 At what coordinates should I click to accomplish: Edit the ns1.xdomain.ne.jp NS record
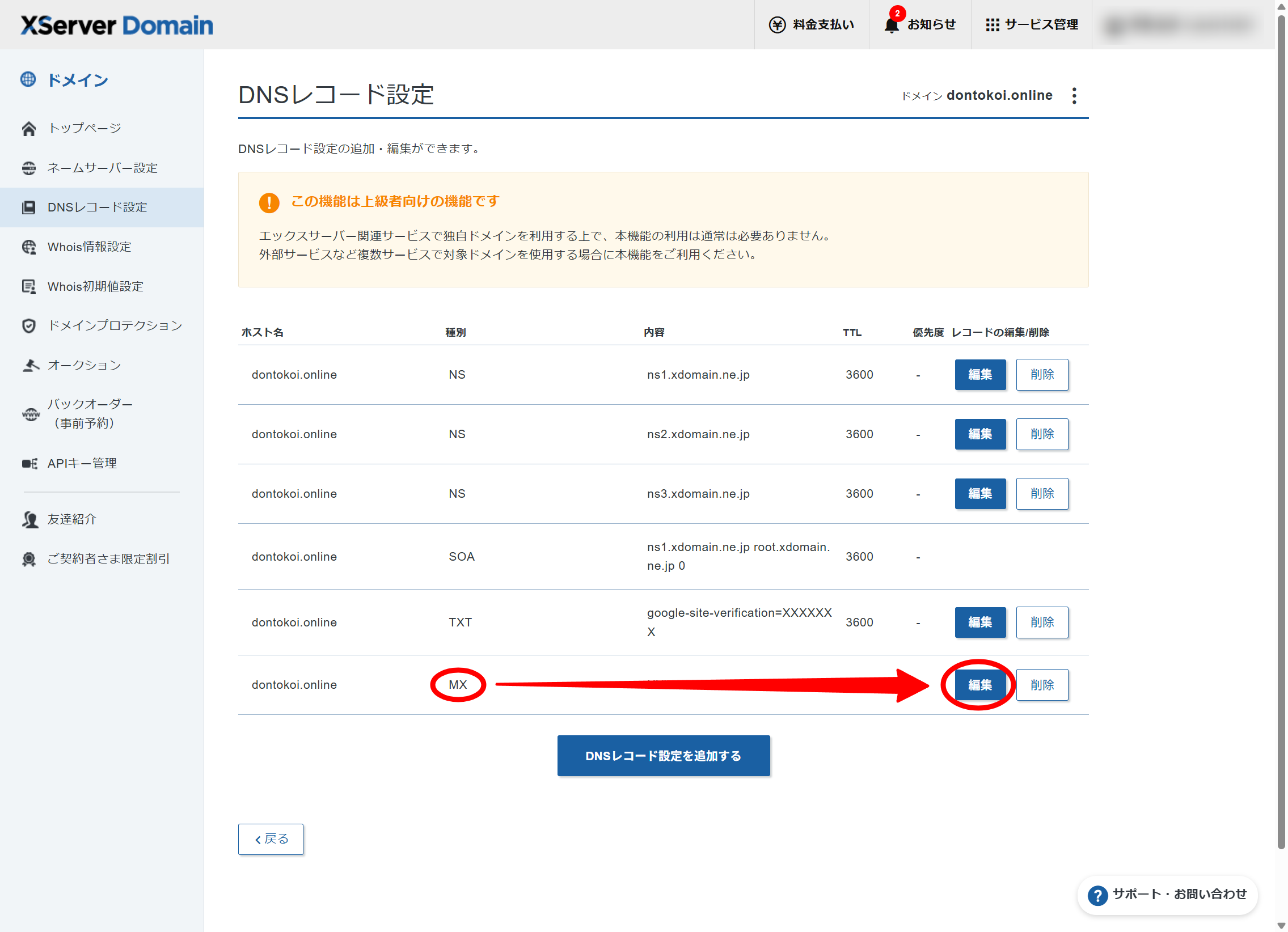(x=979, y=375)
